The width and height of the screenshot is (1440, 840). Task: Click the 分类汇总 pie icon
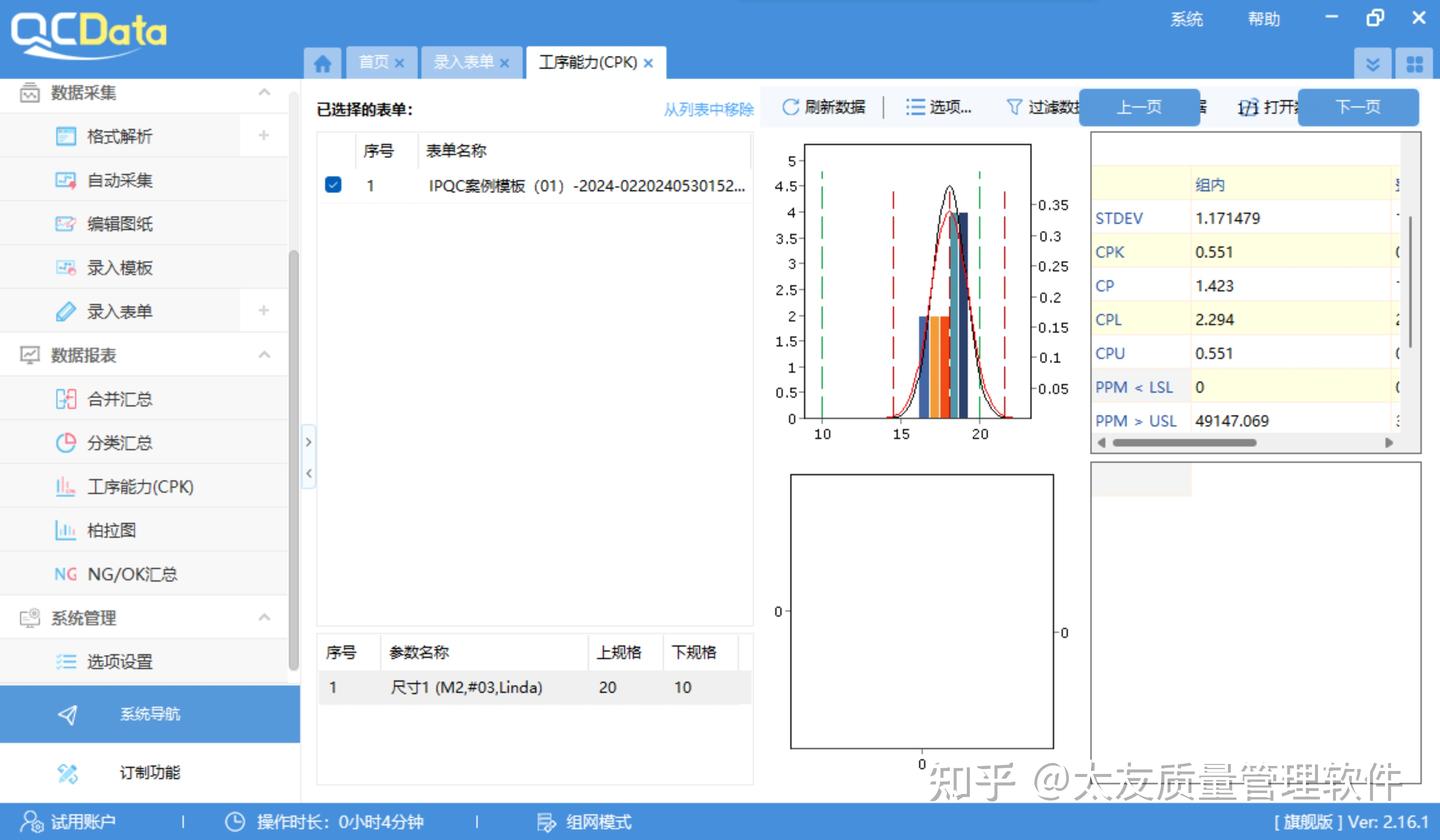[x=66, y=443]
